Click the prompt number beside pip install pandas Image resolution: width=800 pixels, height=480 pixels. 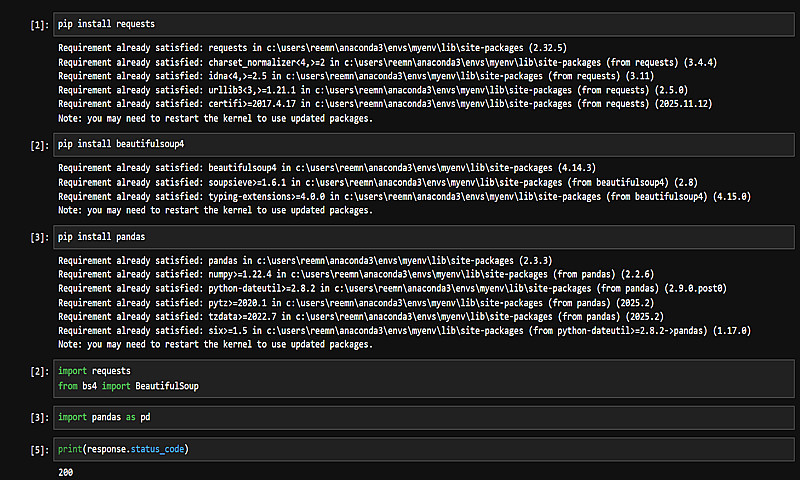click(37, 239)
